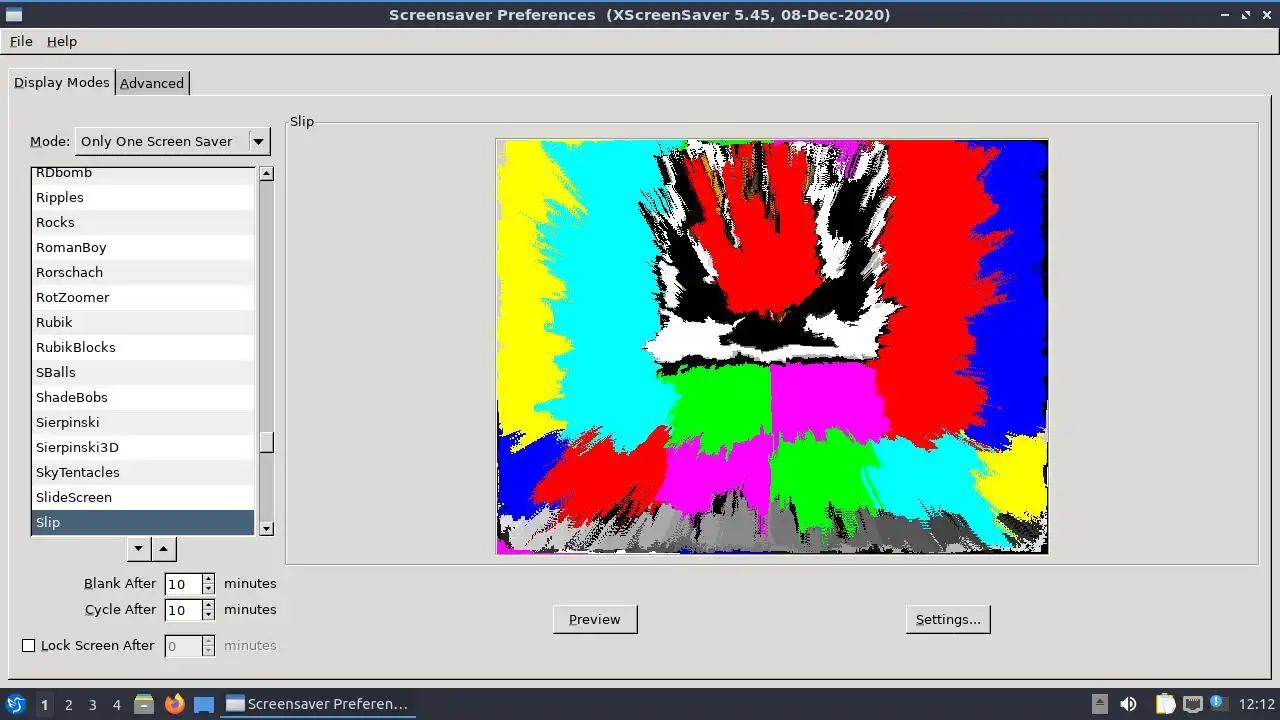Select the highlighted Slip list entry
Screen dimensions: 1280x720
point(143,522)
